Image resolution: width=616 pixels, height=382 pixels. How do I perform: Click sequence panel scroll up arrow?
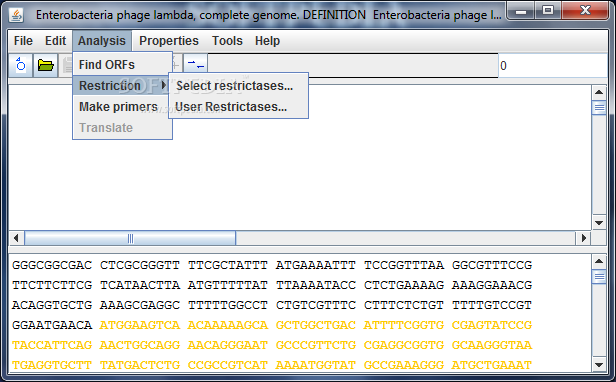(x=599, y=261)
